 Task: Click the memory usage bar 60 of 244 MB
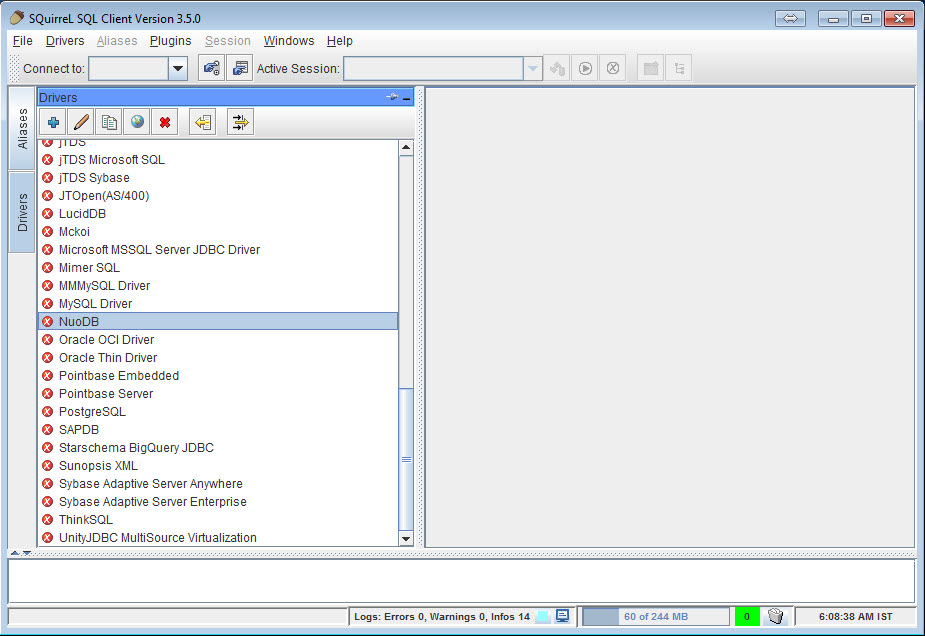pos(656,617)
